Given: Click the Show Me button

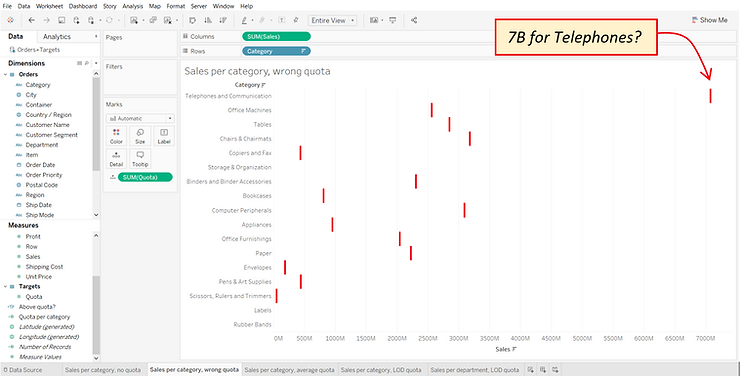Looking at the screenshot, I should pyautogui.click(x=709, y=20).
